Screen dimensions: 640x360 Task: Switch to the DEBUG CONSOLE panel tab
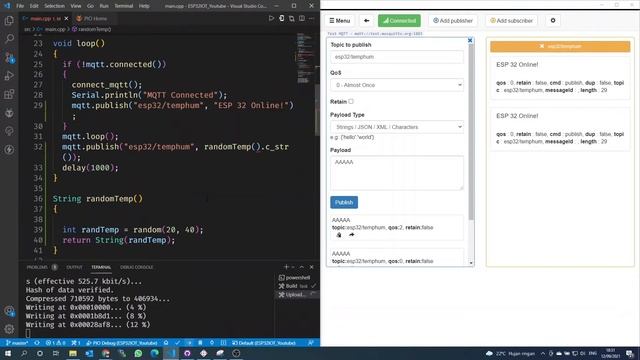click(x=137, y=267)
